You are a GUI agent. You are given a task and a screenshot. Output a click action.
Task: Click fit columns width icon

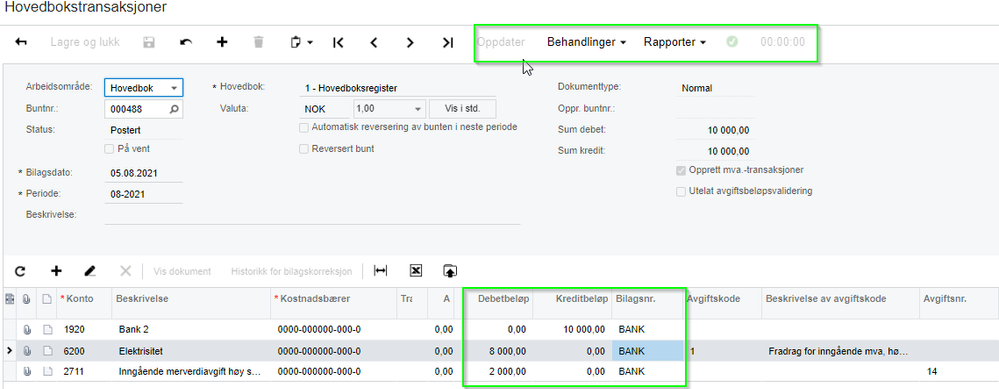[380, 271]
